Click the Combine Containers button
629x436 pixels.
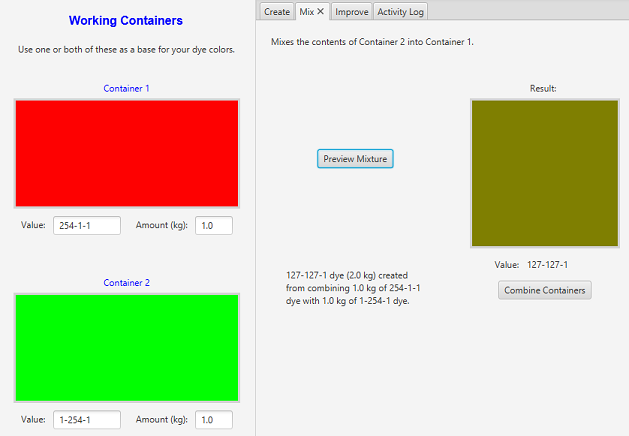pos(545,290)
